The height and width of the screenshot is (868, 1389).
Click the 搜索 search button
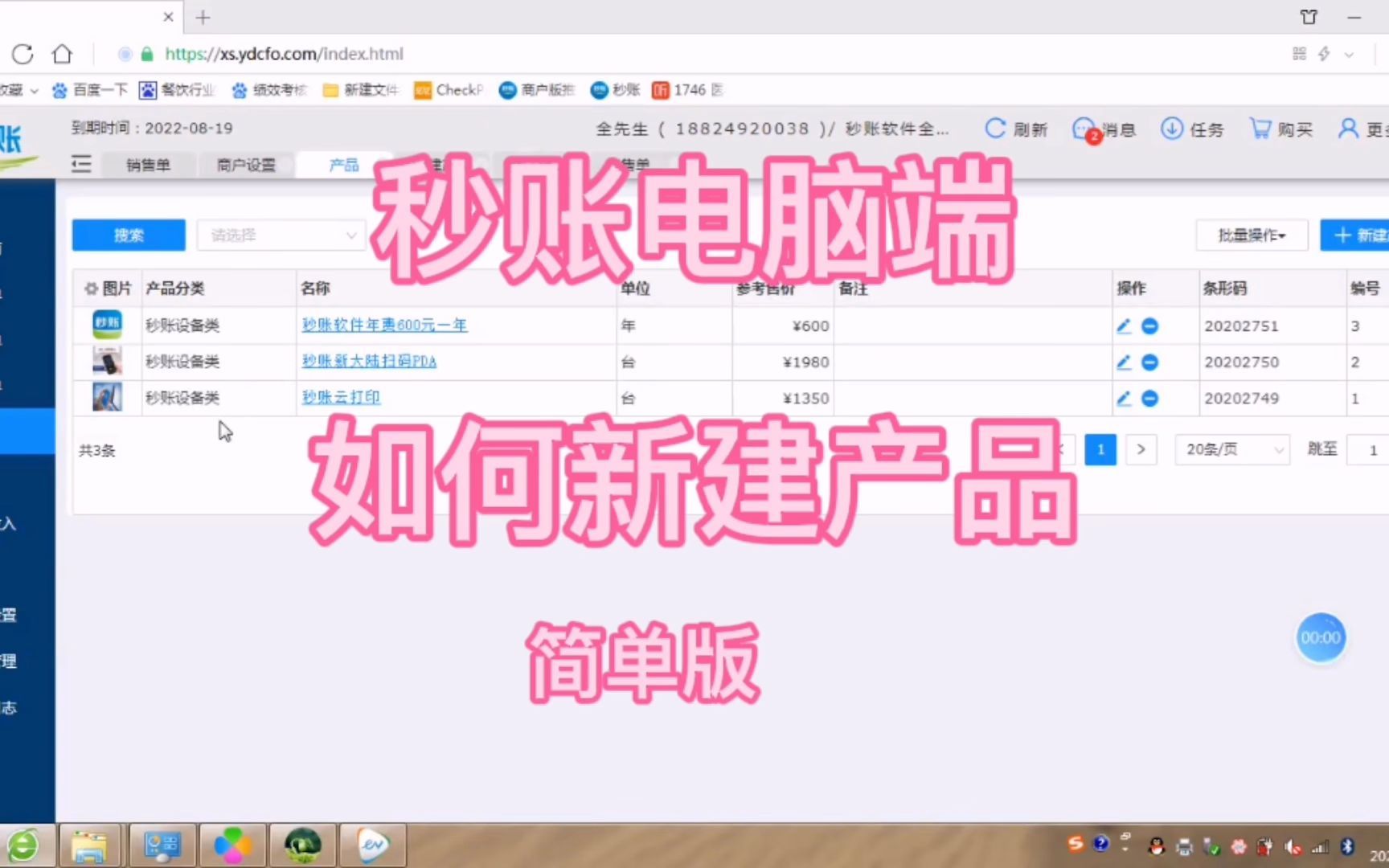coord(128,235)
